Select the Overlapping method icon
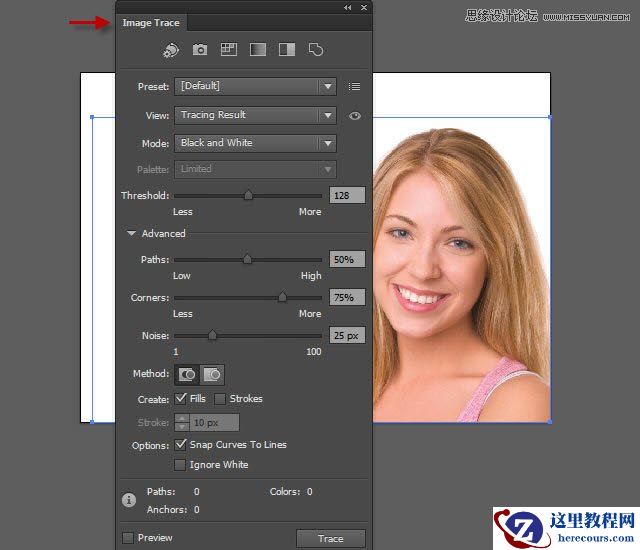Image resolution: width=640 pixels, height=550 pixels. [x=212, y=375]
